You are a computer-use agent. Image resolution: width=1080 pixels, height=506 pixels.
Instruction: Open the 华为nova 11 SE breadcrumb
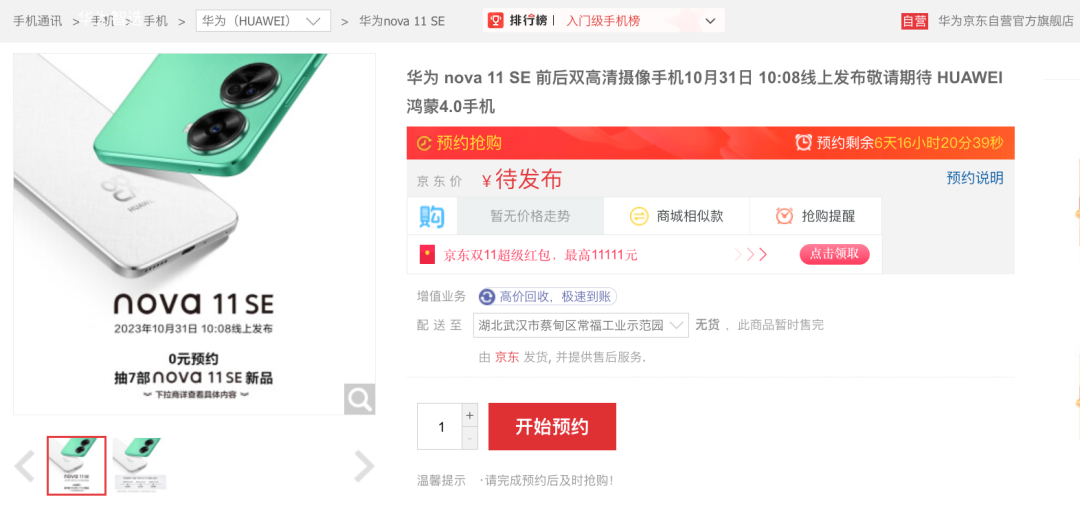pyautogui.click(x=402, y=21)
